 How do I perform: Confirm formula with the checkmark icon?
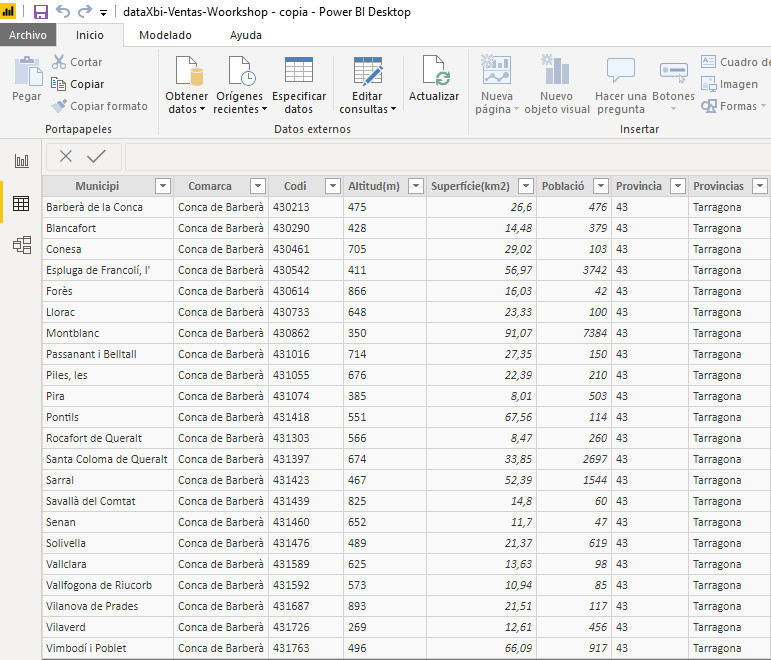(96, 156)
